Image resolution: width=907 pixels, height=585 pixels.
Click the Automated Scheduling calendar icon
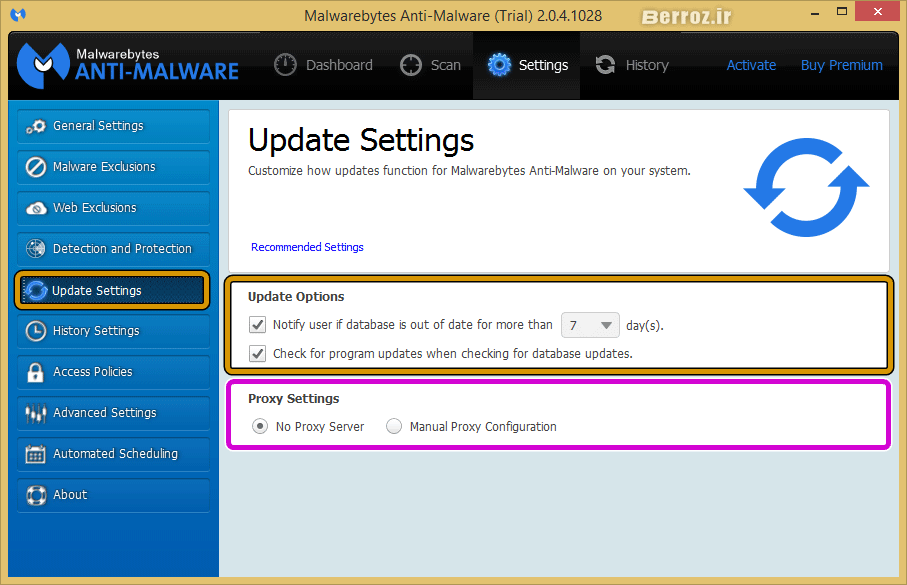point(35,454)
